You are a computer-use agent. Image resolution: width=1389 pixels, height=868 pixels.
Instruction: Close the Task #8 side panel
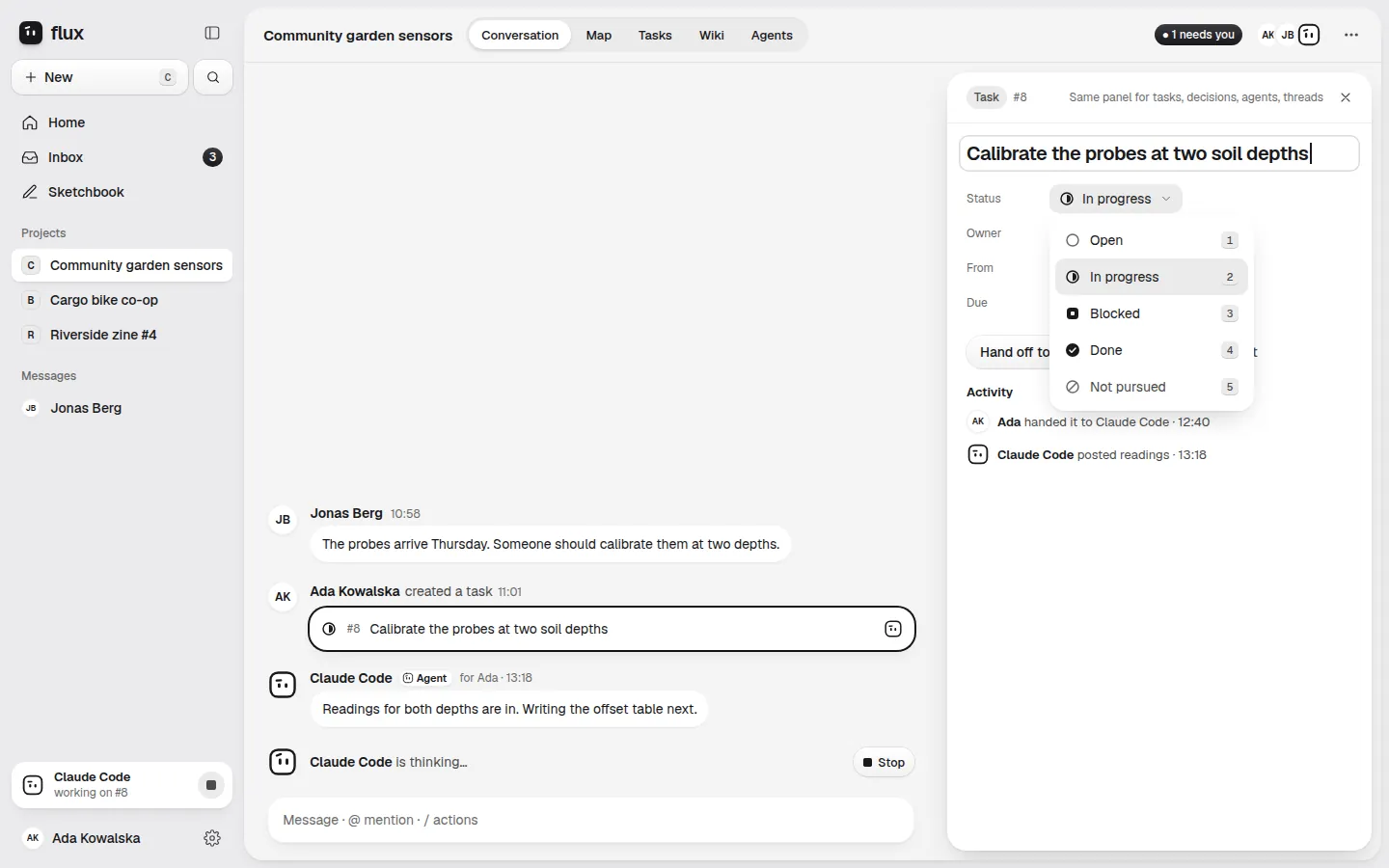tap(1346, 97)
